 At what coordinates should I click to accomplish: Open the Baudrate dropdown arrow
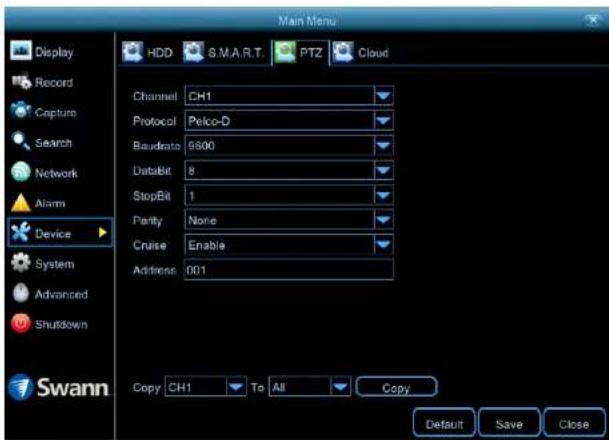point(383,146)
